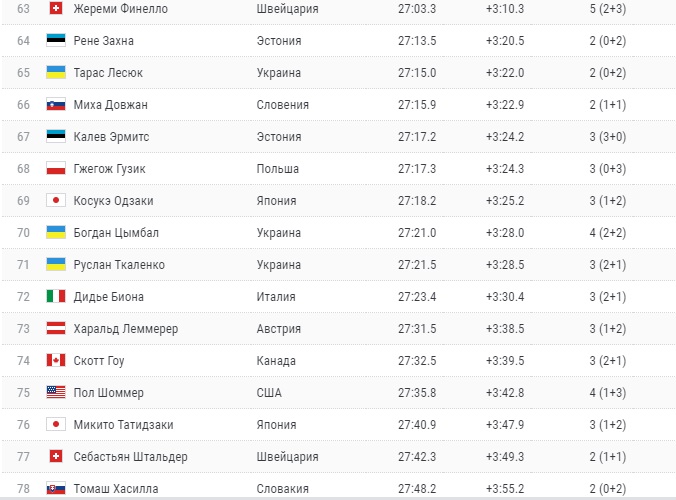Click the time gap +3:30.4
Screen dimensions: 676x500
click(505, 297)
